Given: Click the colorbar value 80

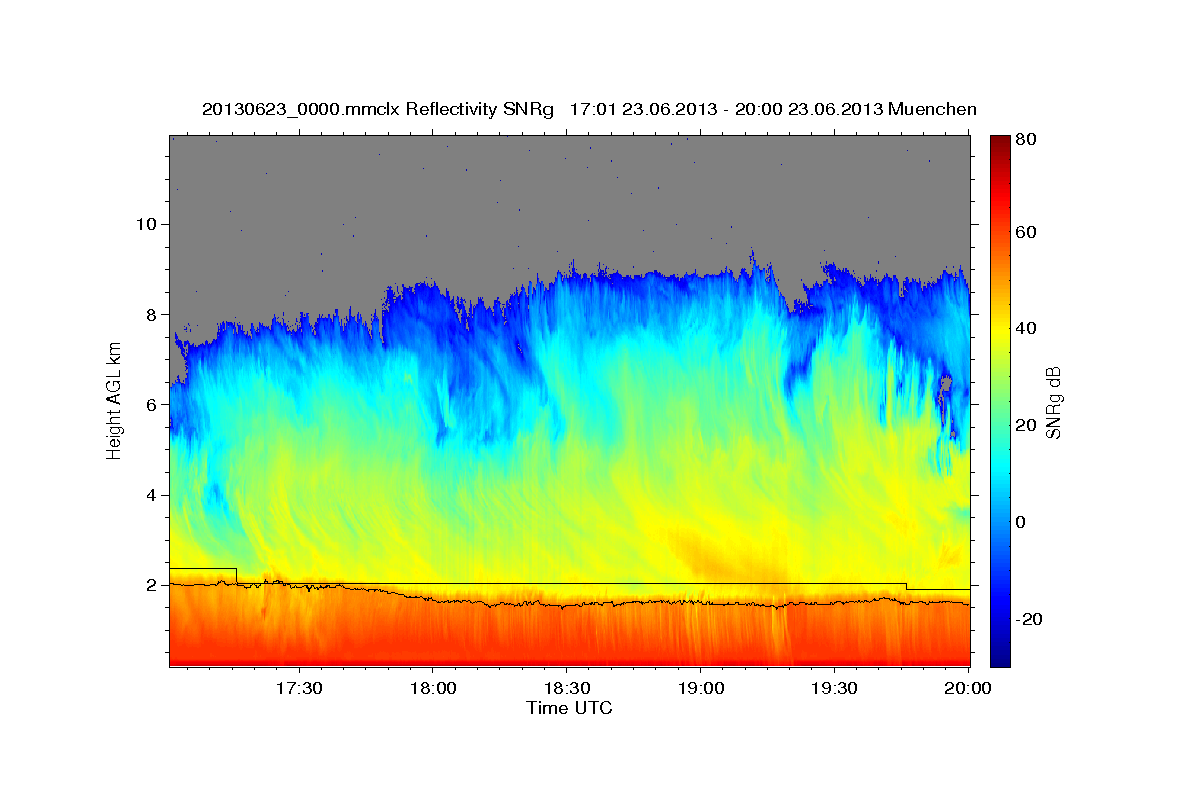Looking at the screenshot, I should click(x=1027, y=141).
